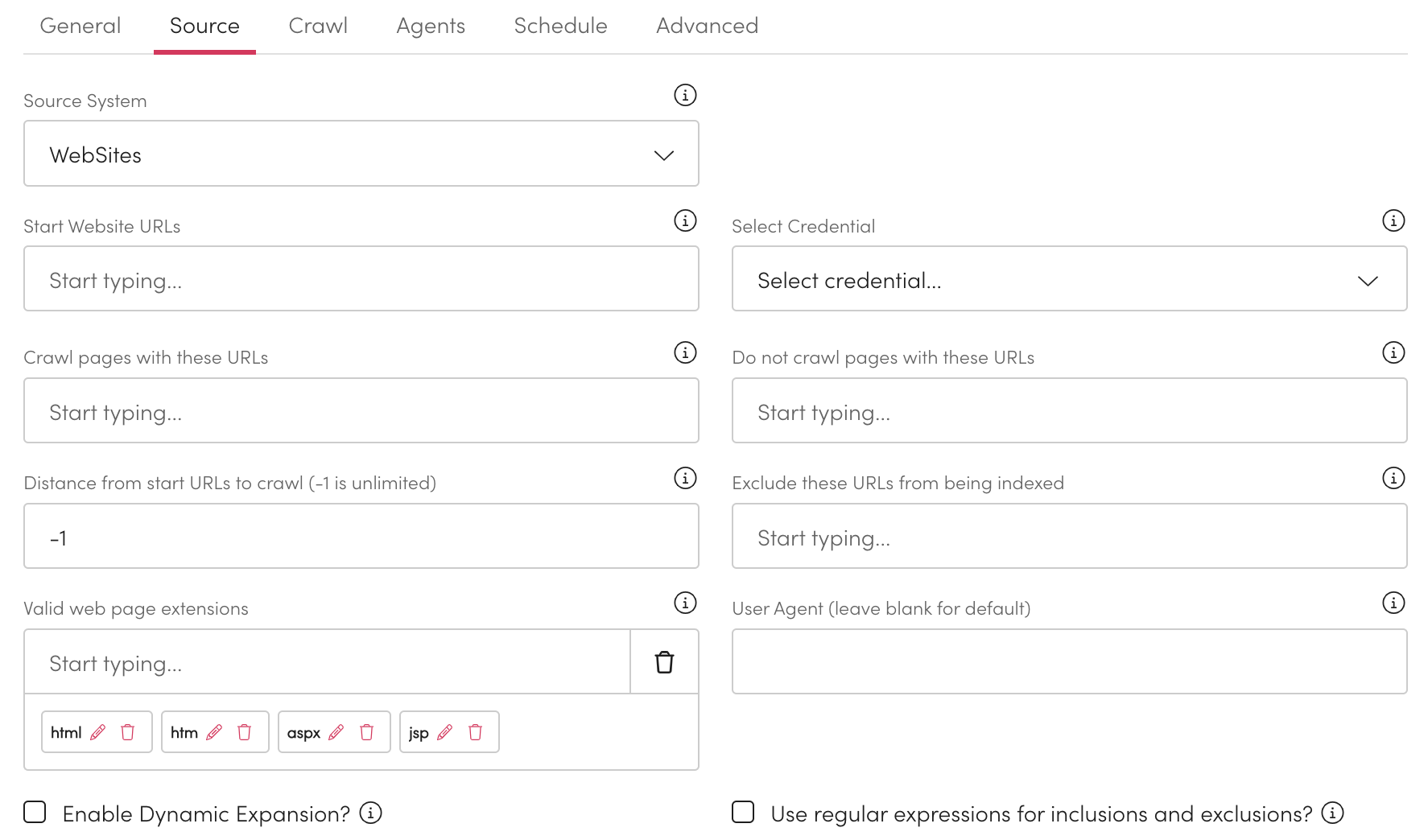Image resolution: width=1428 pixels, height=840 pixels.
Task: Click the Start Website URLs input field
Action: (x=361, y=279)
